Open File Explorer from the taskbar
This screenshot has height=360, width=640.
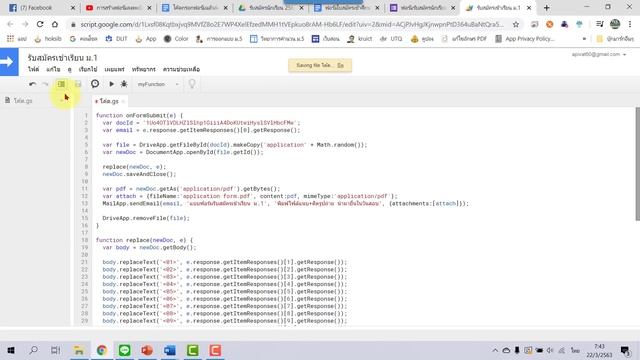coord(79,350)
